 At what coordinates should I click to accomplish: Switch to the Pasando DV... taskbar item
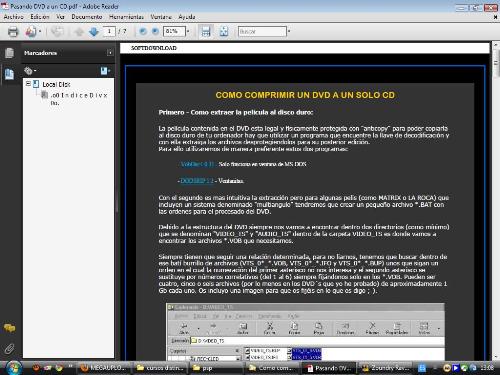click(x=329, y=368)
